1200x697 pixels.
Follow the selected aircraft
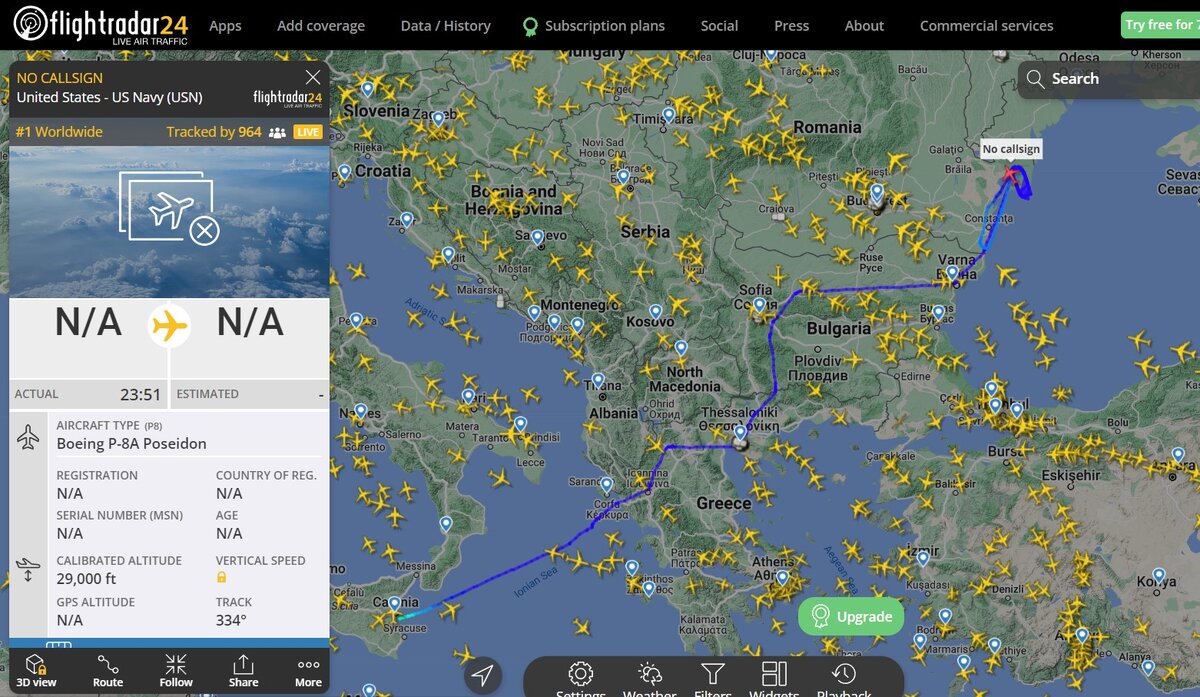coord(176,671)
